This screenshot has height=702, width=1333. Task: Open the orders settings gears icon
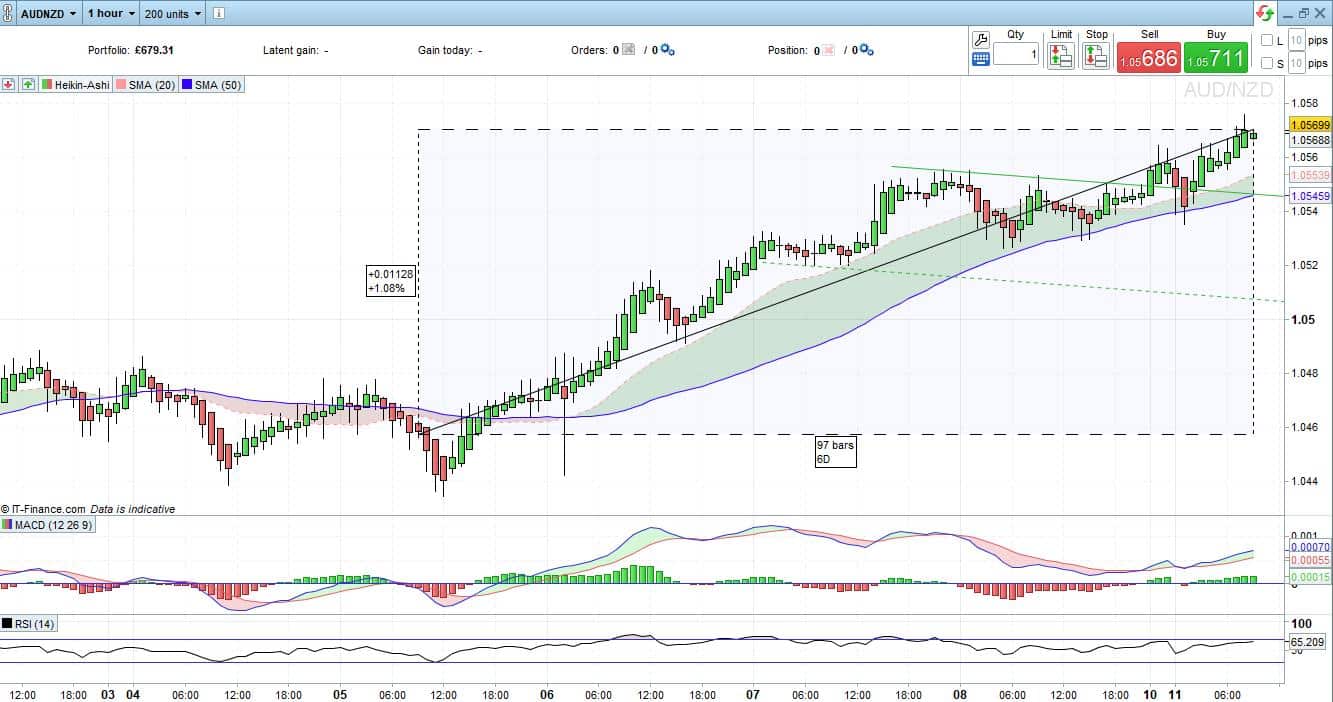[668, 50]
